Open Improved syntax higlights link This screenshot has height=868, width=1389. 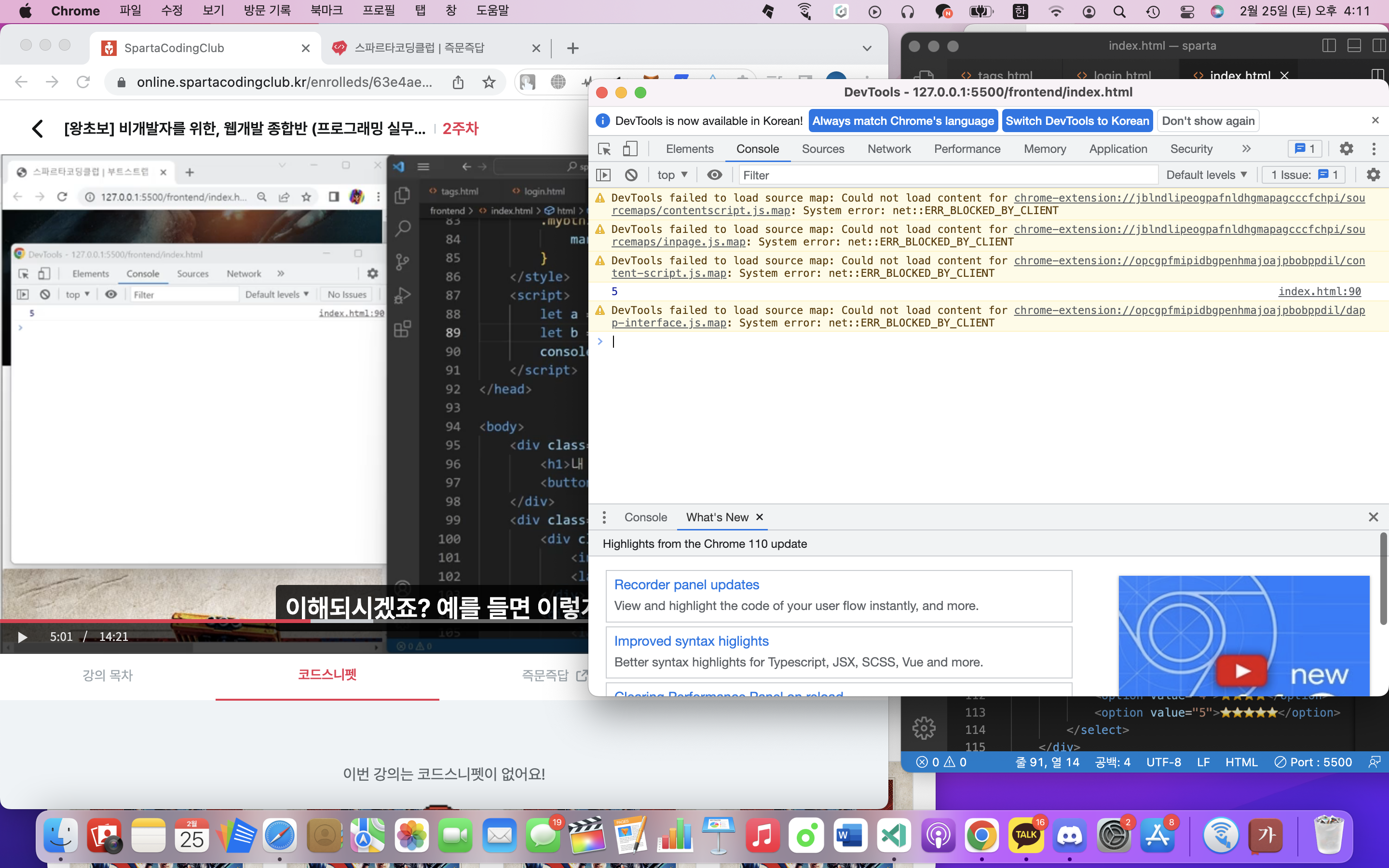click(691, 641)
